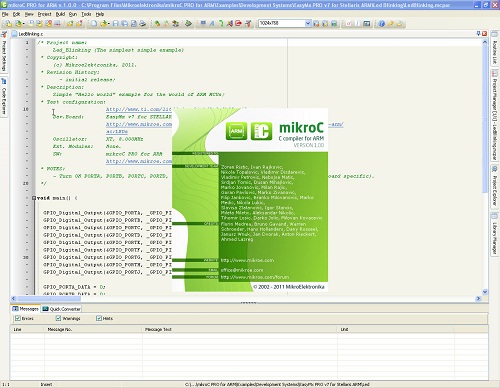Click the Message Text column header
Viewport: 500px width, 388px height.
(240, 329)
